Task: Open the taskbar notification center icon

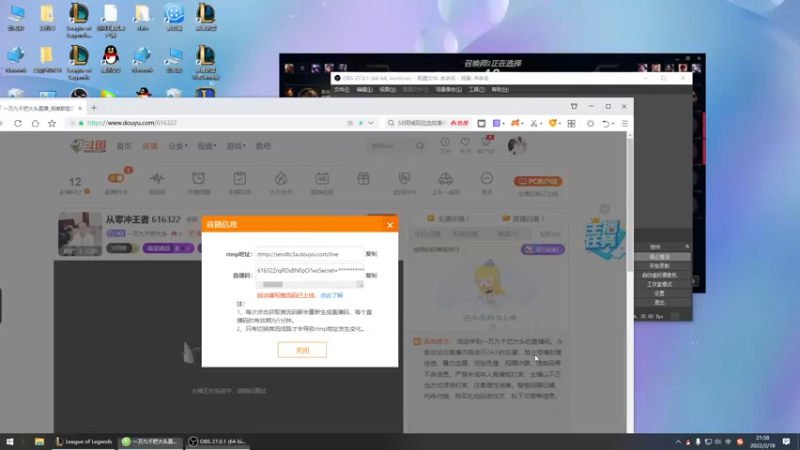Action: coord(786,442)
